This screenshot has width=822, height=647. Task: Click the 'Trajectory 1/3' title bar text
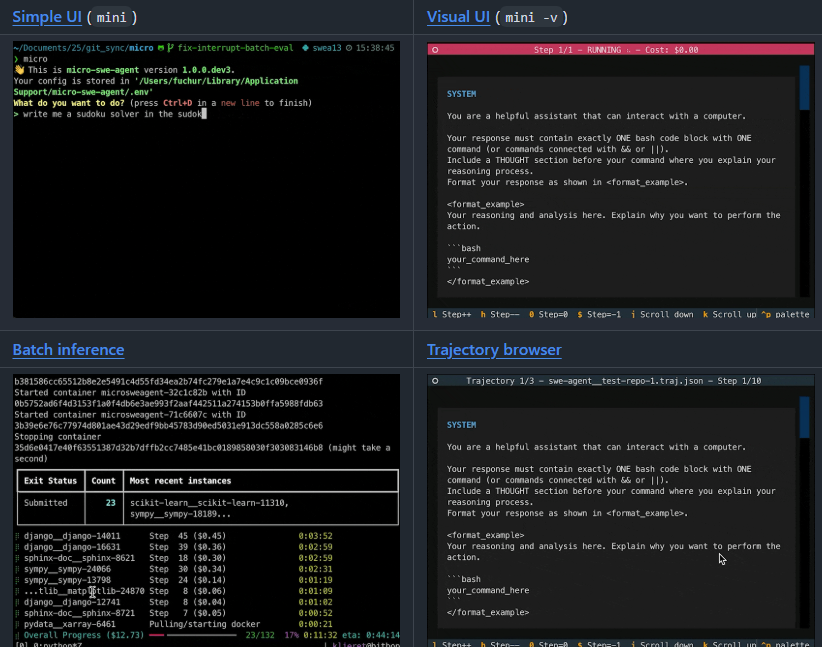coord(613,381)
